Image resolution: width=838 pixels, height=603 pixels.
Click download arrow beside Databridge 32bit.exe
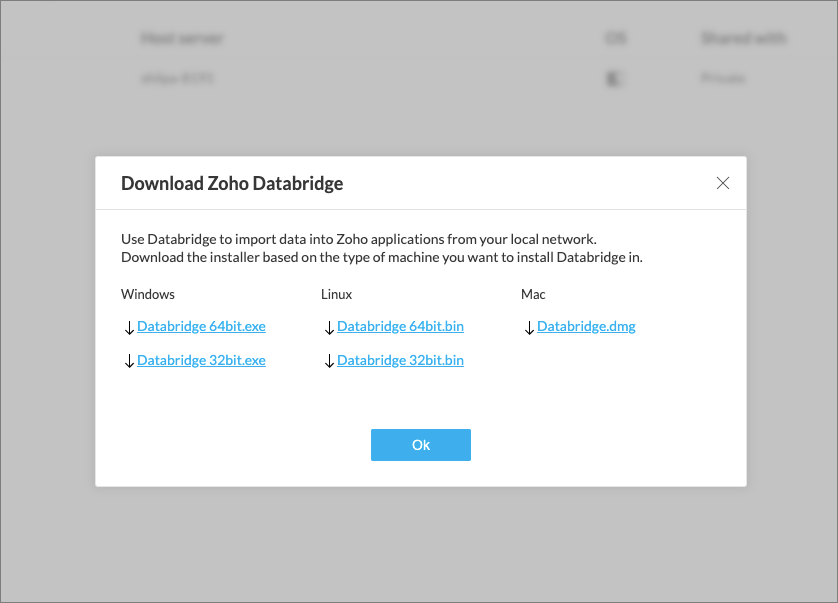click(129, 362)
